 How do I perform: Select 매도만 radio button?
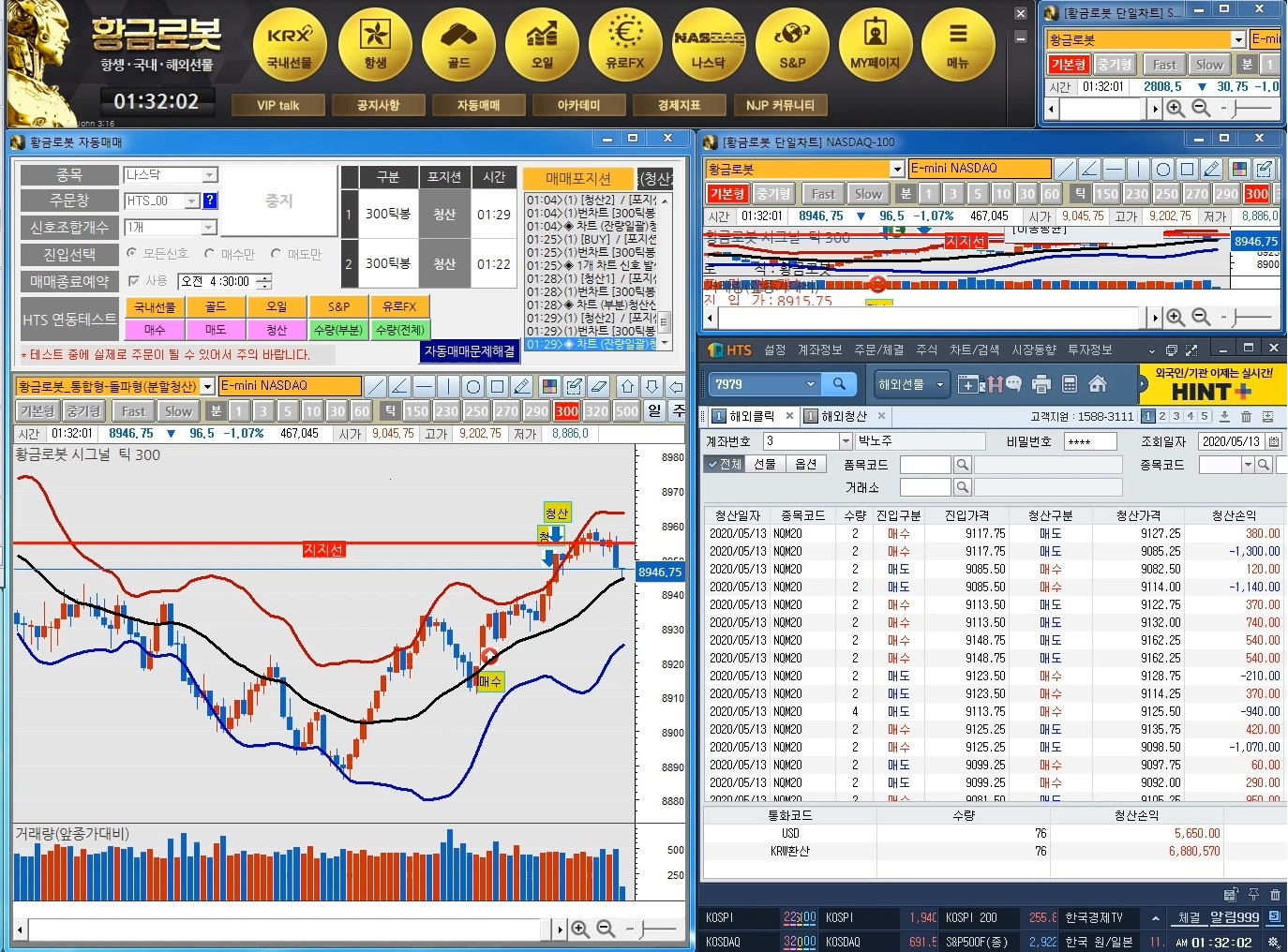pos(276,254)
